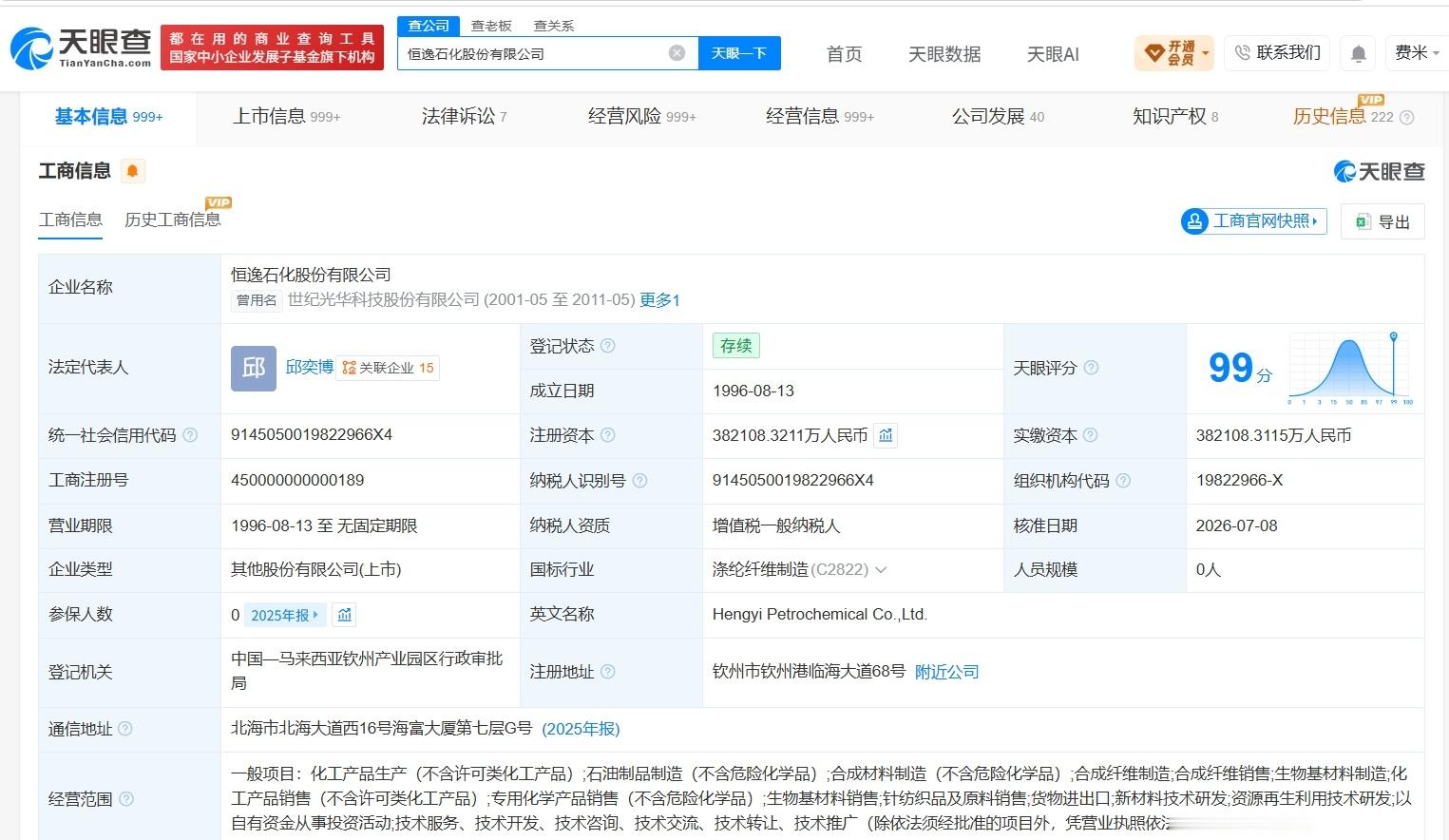Screen dimensions: 1449x840
Task: Open 天眼数据 page
Action: pyautogui.click(x=944, y=54)
